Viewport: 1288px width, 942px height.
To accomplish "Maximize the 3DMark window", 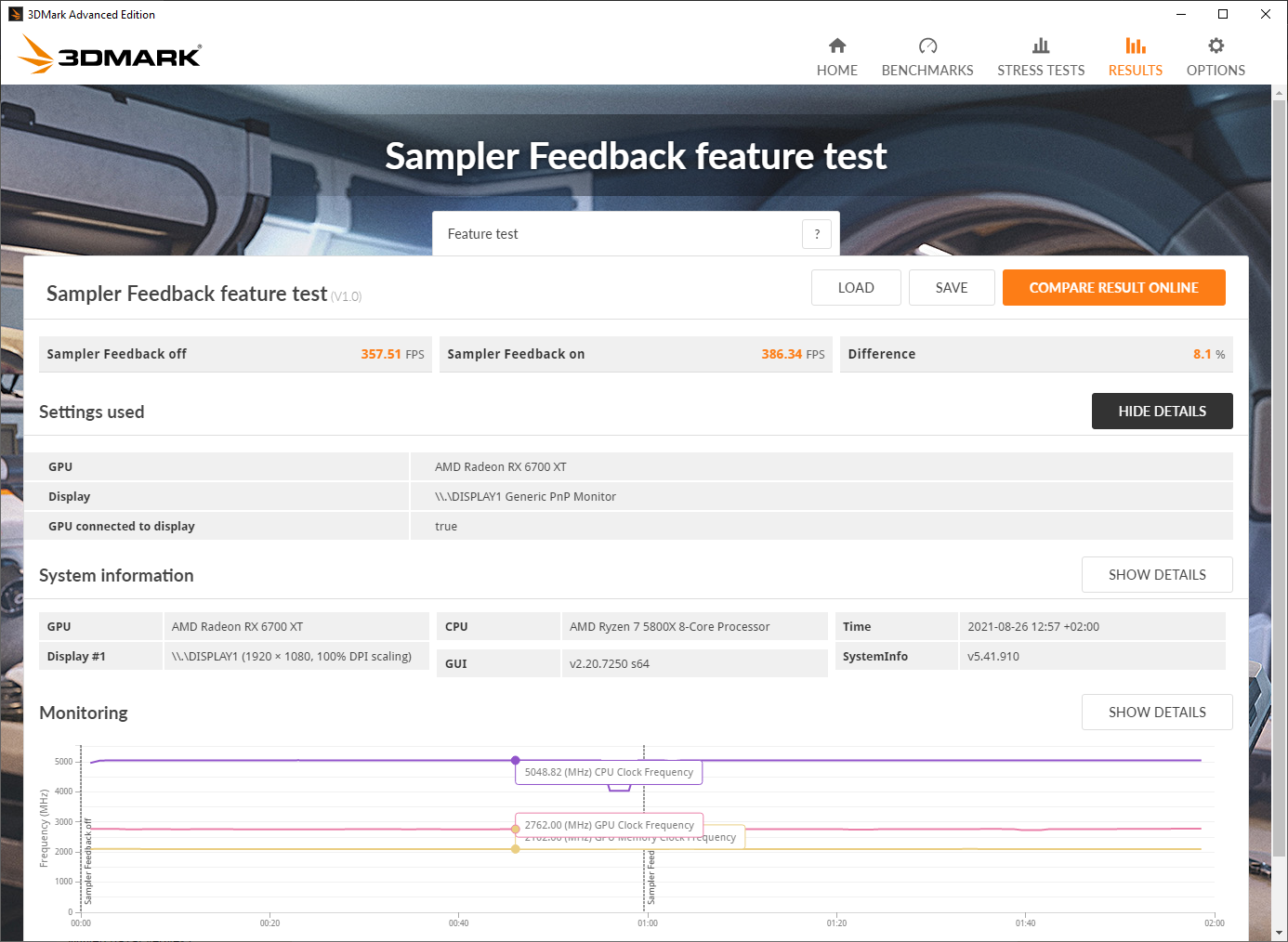I will coord(1223,14).
